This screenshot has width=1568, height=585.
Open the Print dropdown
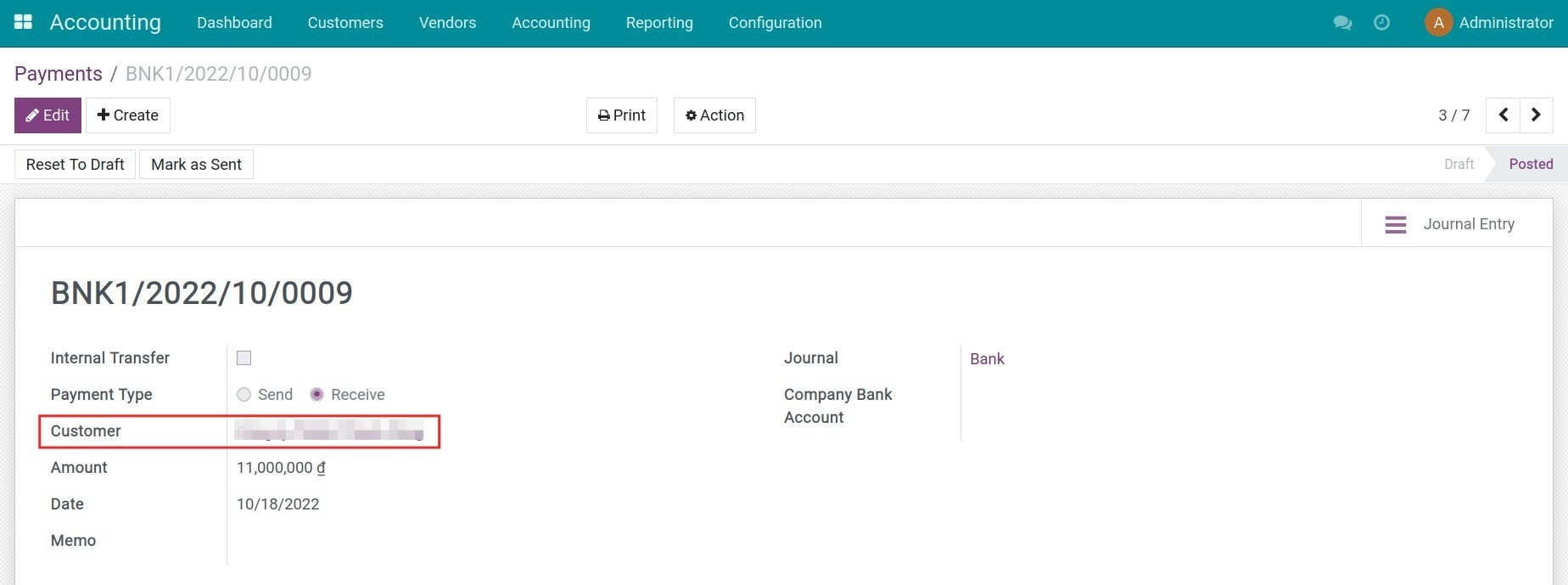[622, 115]
